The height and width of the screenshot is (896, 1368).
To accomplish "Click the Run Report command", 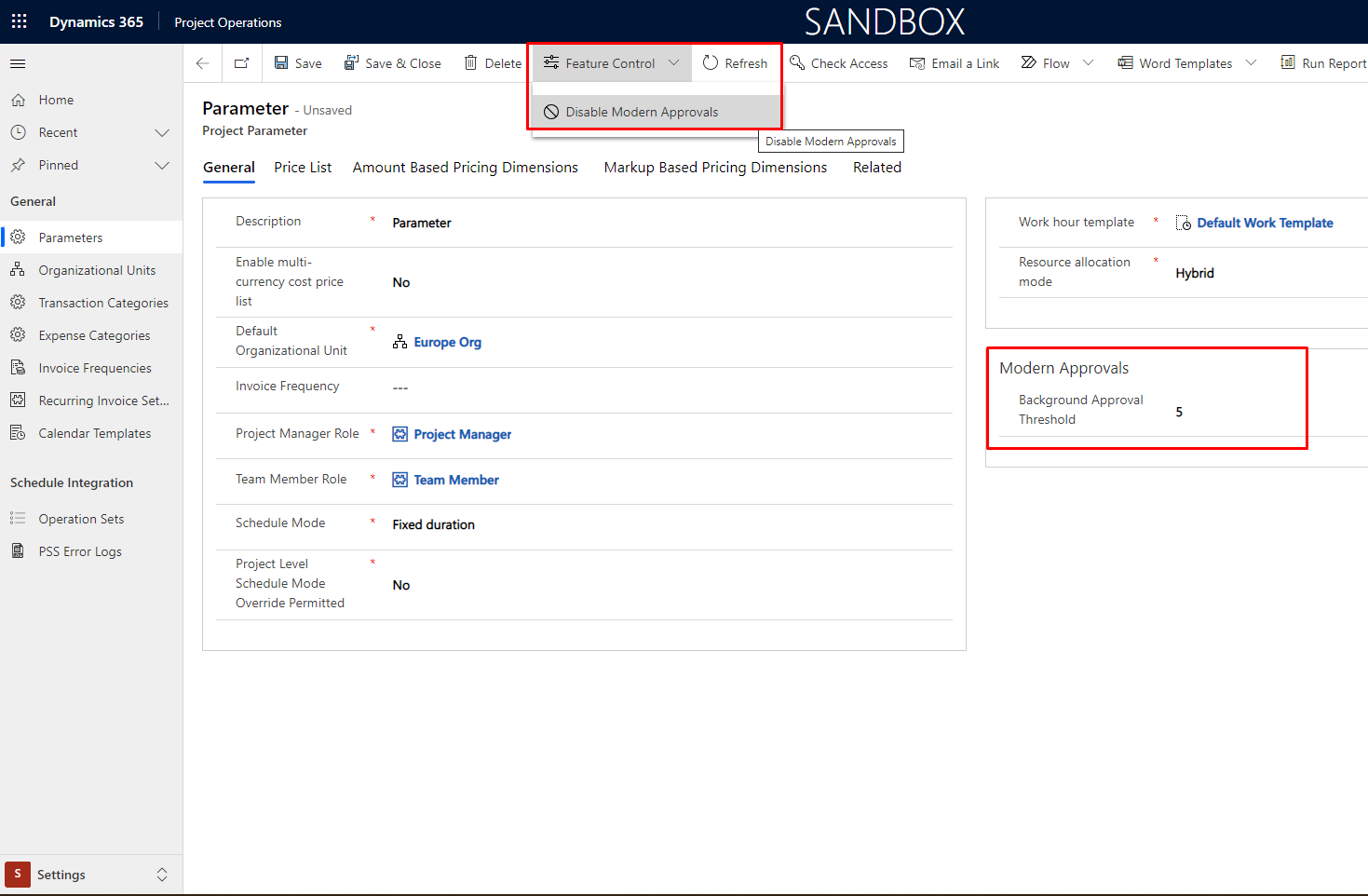I will pos(1323,63).
